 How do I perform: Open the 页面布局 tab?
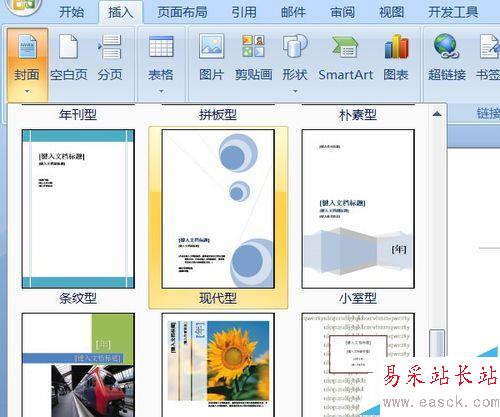182,12
